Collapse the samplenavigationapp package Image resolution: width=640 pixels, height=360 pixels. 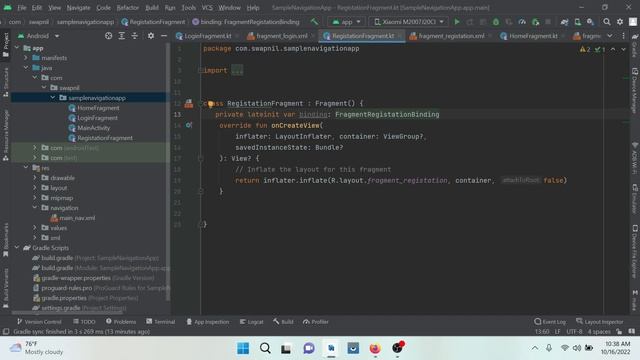point(53,98)
